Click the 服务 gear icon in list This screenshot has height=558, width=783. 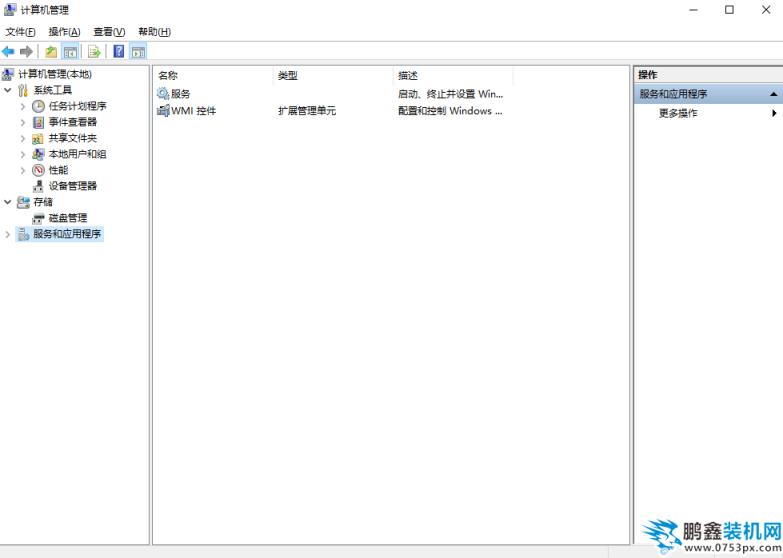[x=163, y=93]
